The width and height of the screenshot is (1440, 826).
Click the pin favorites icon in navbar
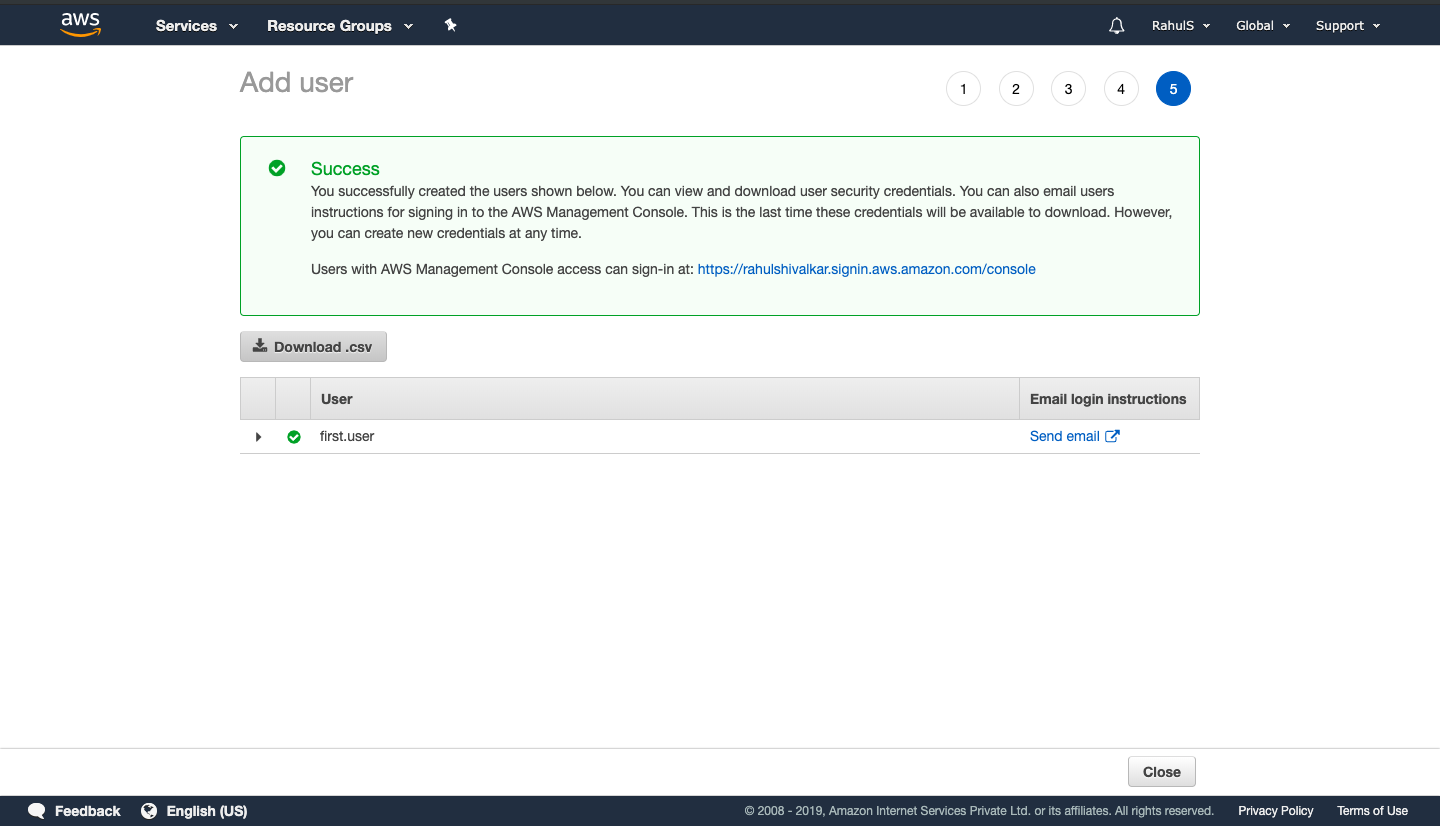(450, 25)
